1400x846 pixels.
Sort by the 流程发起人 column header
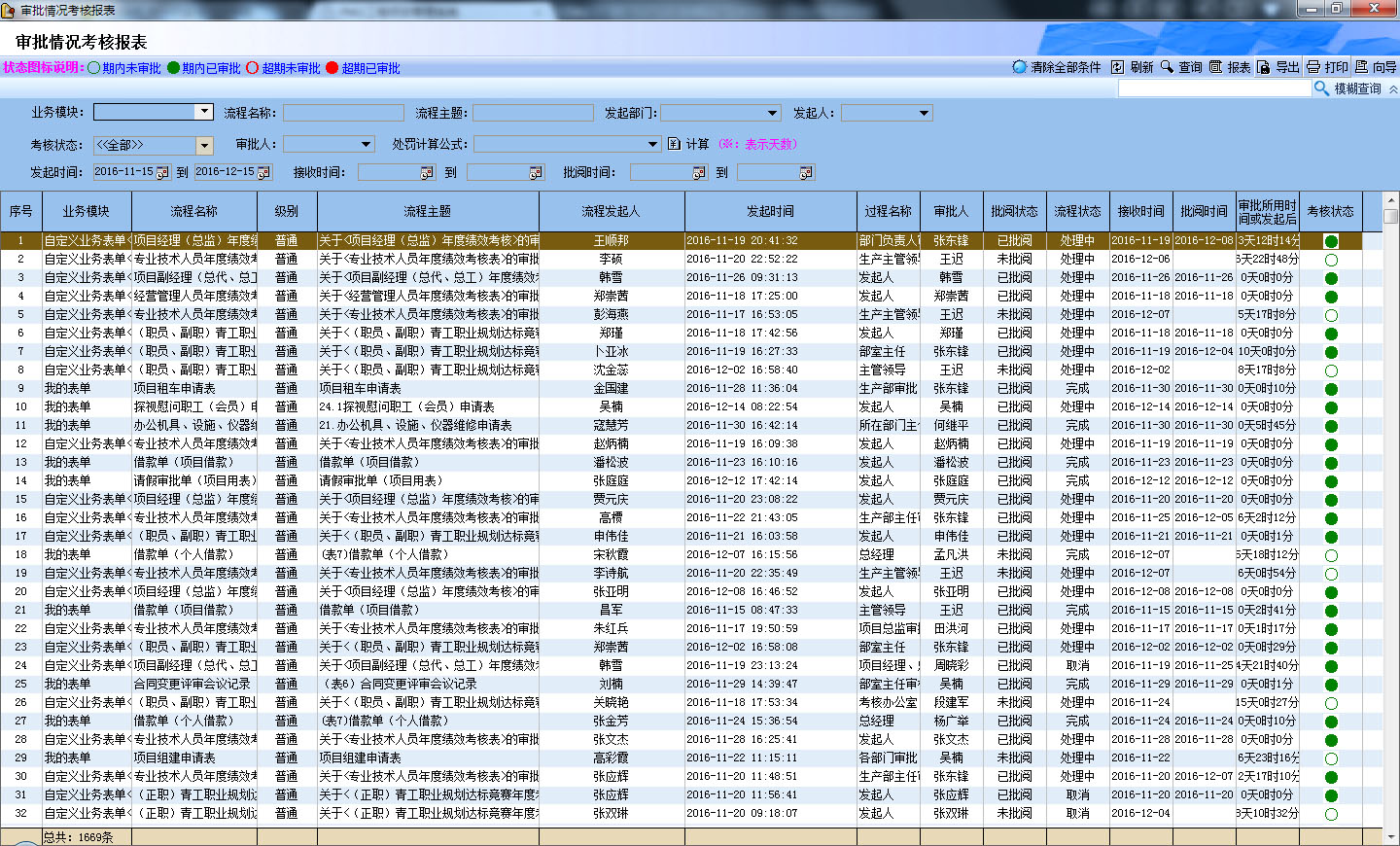pyautogui.click(x=611, y=211)
